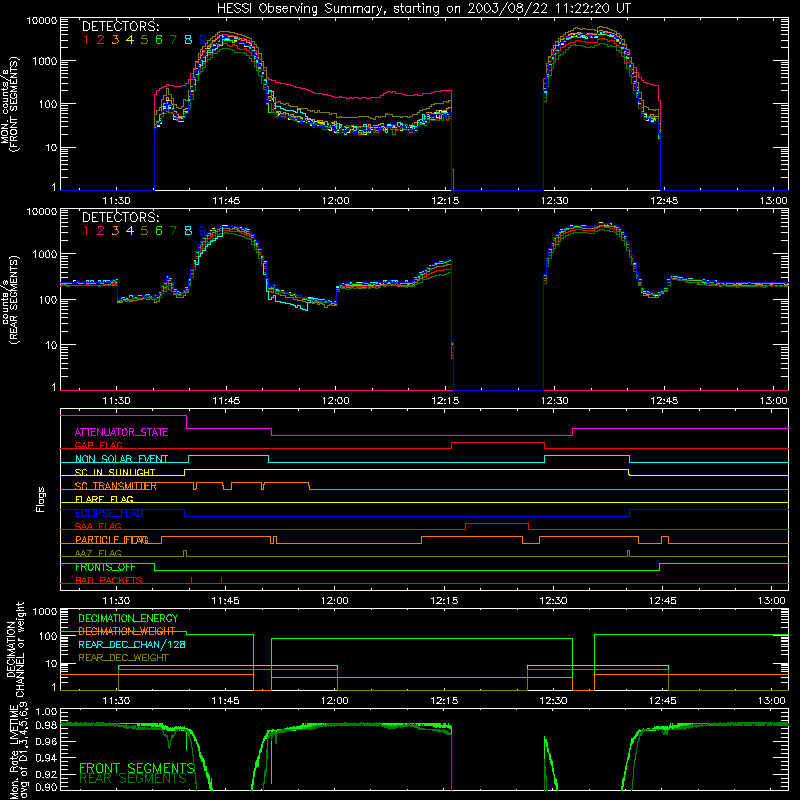The height and width of the screenshot is (800, 800).
Task: Select red detector 1 number in front segments legend
Action: click(86, 40)
